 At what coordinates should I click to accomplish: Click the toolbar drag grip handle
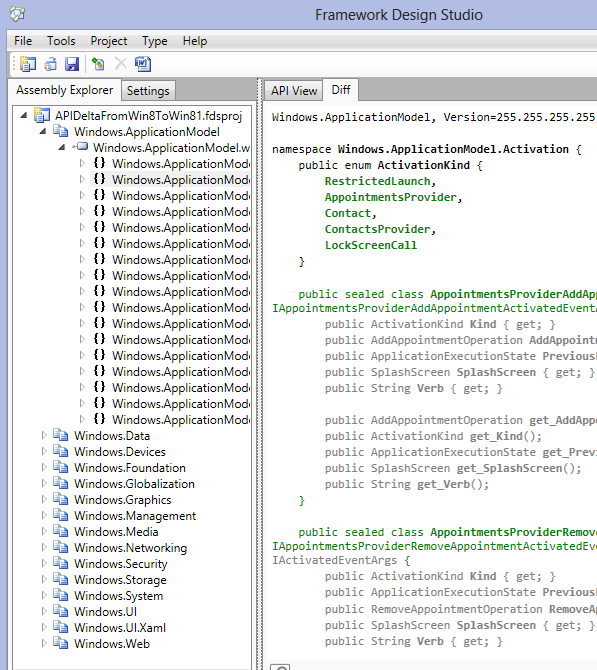pyautogui.click(x=15, y=64)
